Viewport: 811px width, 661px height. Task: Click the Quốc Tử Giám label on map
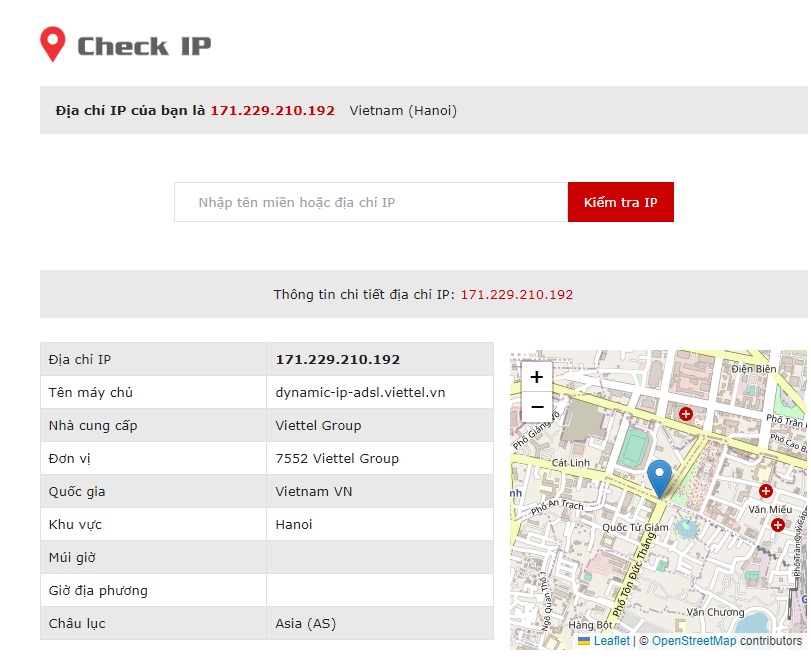[635, 528]
